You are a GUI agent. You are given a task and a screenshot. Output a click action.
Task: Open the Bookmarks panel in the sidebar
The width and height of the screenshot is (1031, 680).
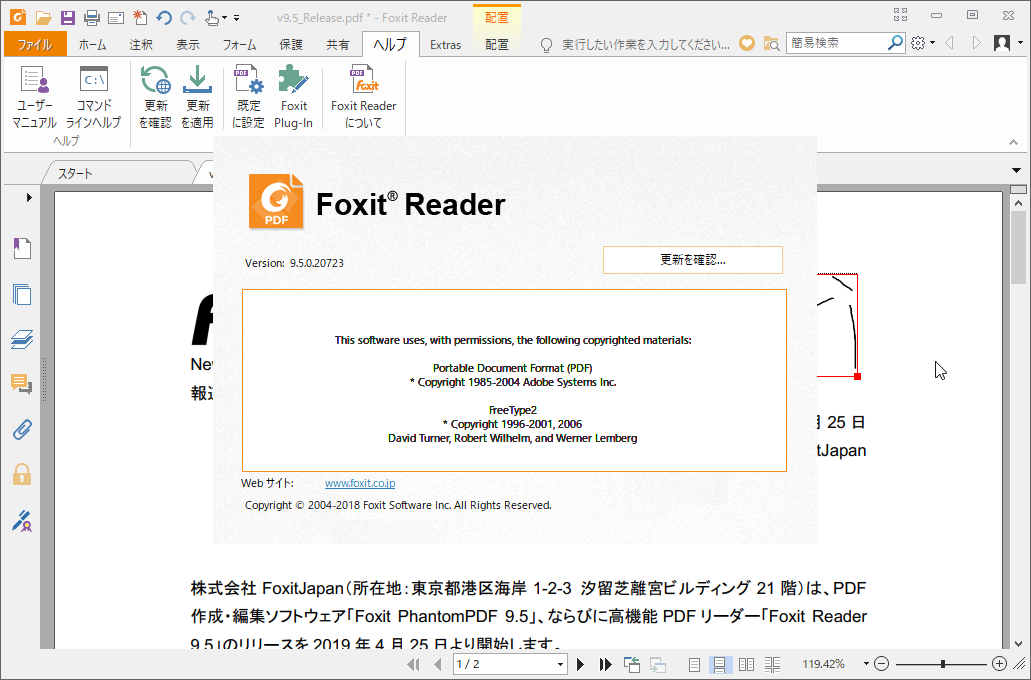pyautogui.click(x=21, y=248)
